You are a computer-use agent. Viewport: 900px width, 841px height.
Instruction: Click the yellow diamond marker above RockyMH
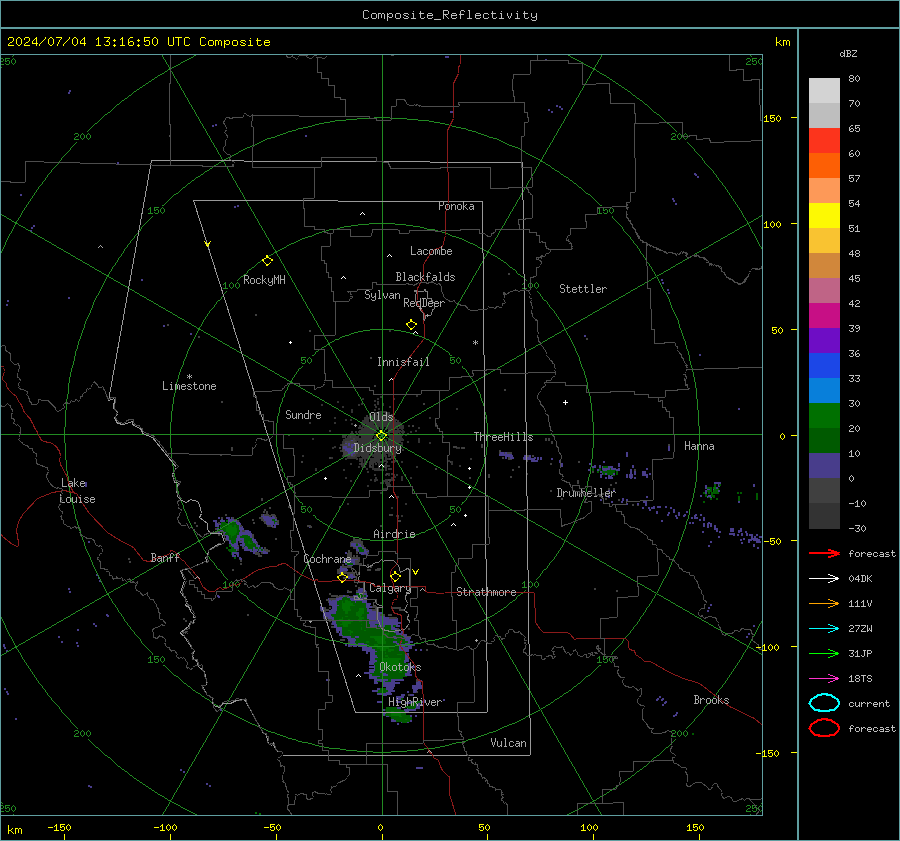click(x=267, y=261)
